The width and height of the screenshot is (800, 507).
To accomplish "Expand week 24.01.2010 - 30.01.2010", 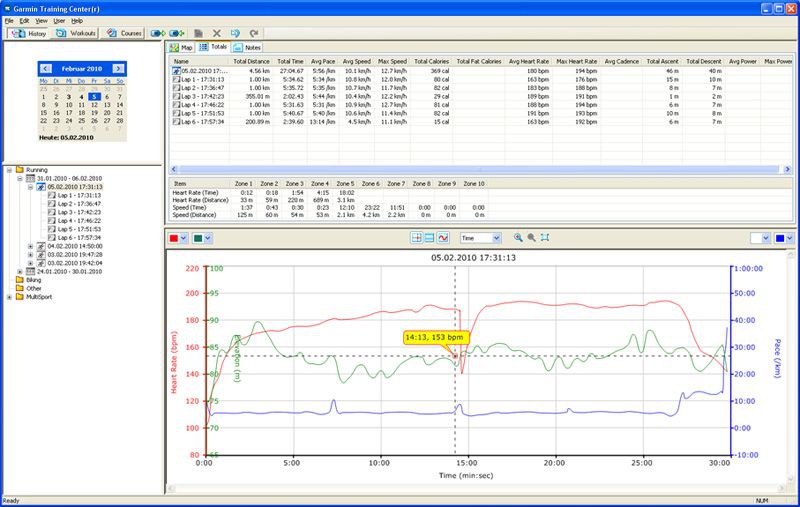I will pos(20,272).
